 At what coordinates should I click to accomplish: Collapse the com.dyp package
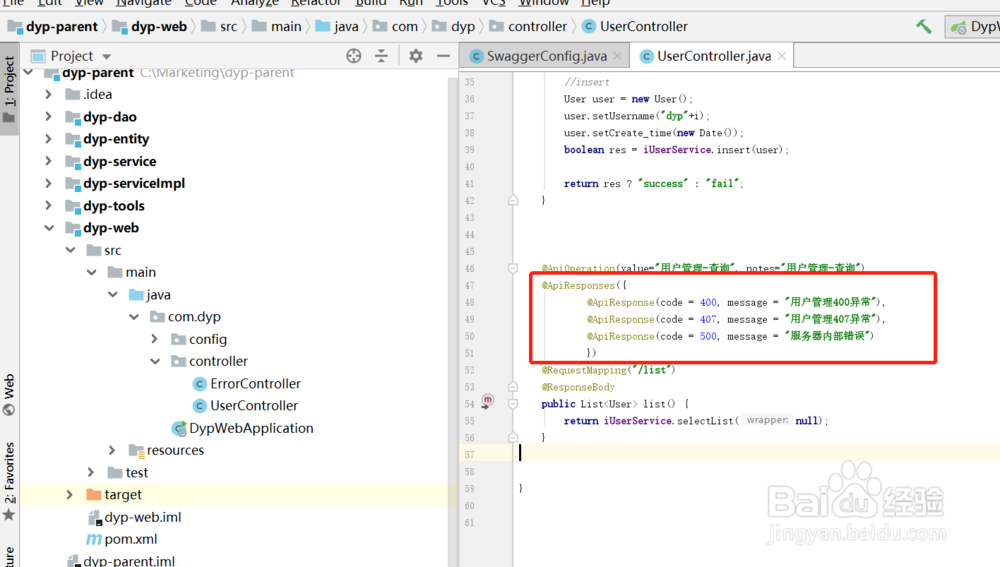coord(133,317)
